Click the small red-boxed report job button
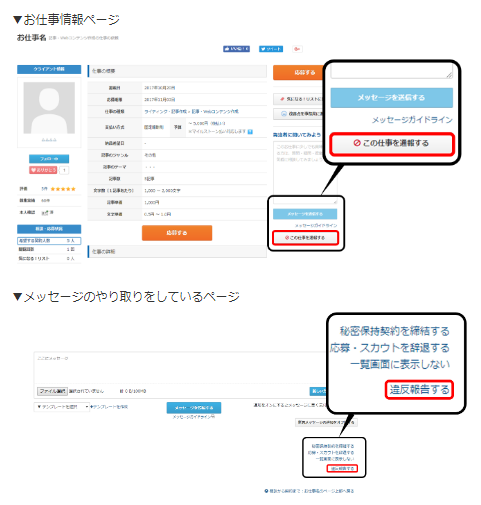The height and width of the screenshot is (505, 481). tap(305, 238)
